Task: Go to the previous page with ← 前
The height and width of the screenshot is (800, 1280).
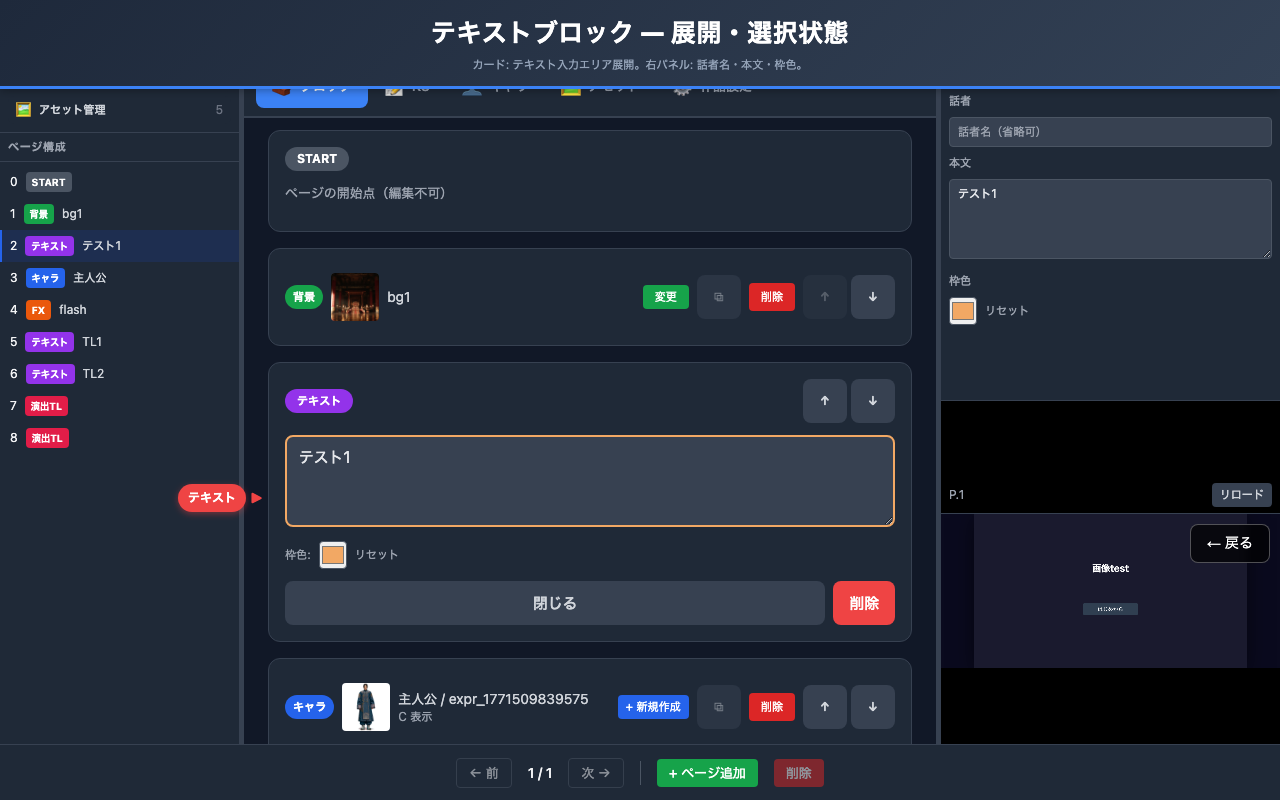Action: (x=484, y=773)
